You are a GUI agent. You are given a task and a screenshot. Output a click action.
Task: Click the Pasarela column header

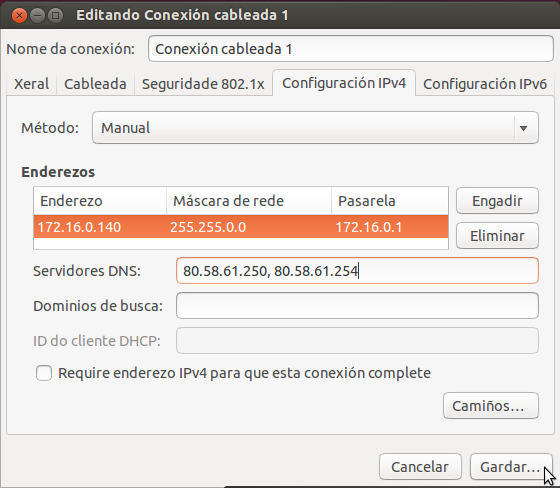pos(390,201)
